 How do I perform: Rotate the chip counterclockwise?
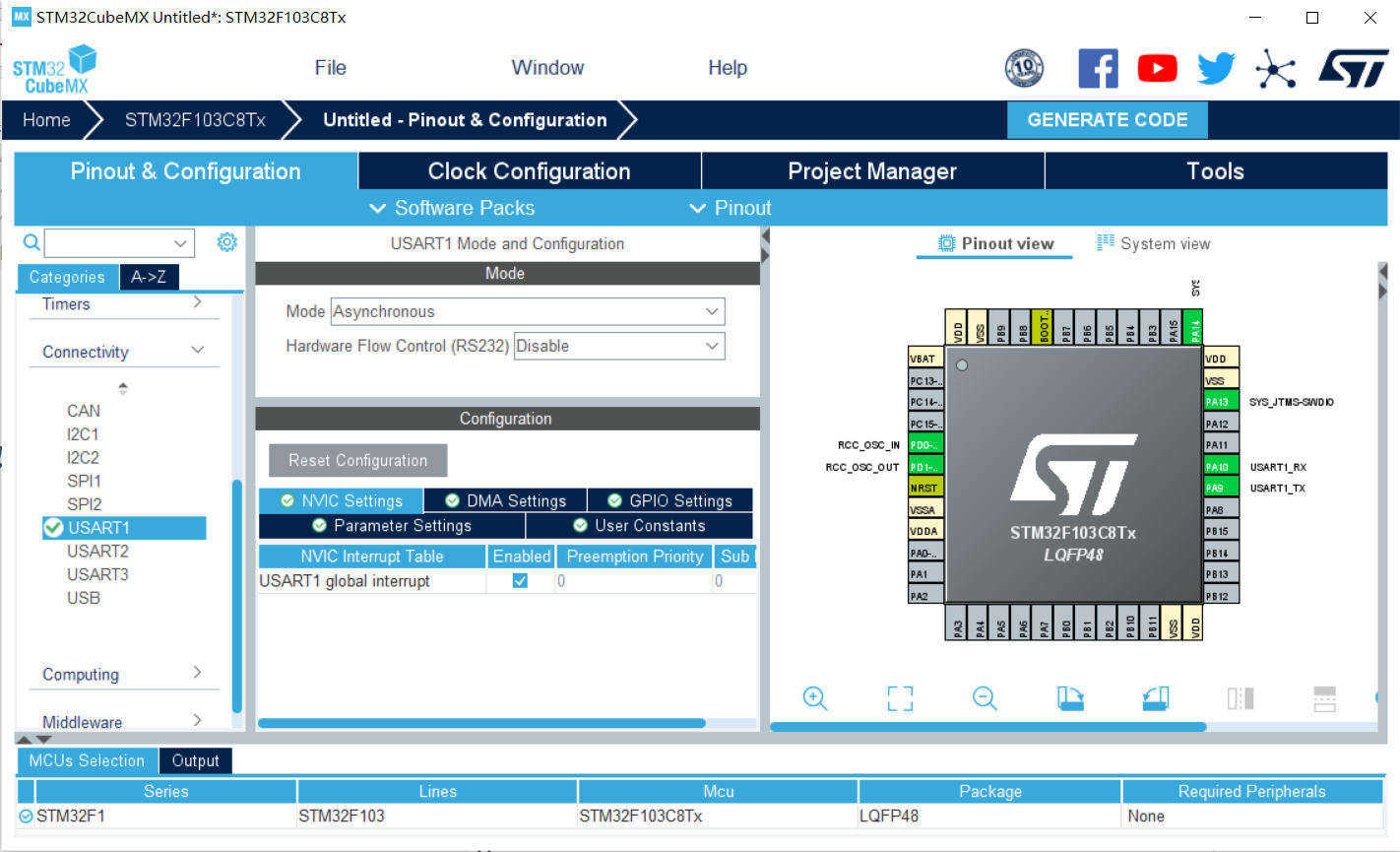[x=1154, y=698]
